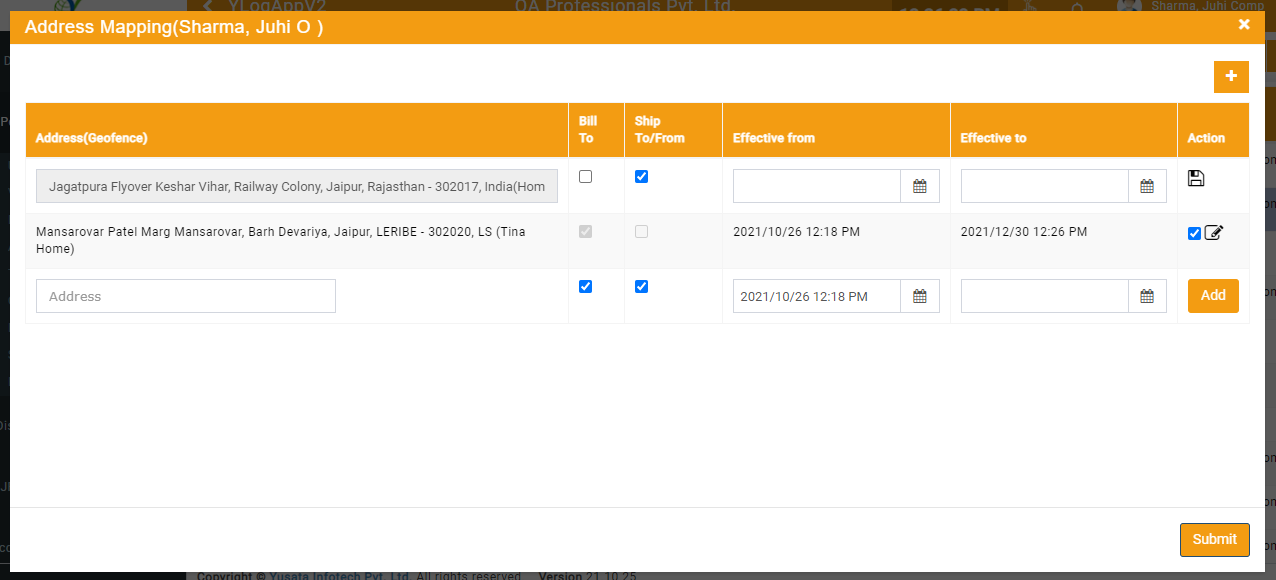Edit the Mansarovar Patel Marg address row
Viewport: 1276px width, 580px height.
click(x=1214, y=233)
